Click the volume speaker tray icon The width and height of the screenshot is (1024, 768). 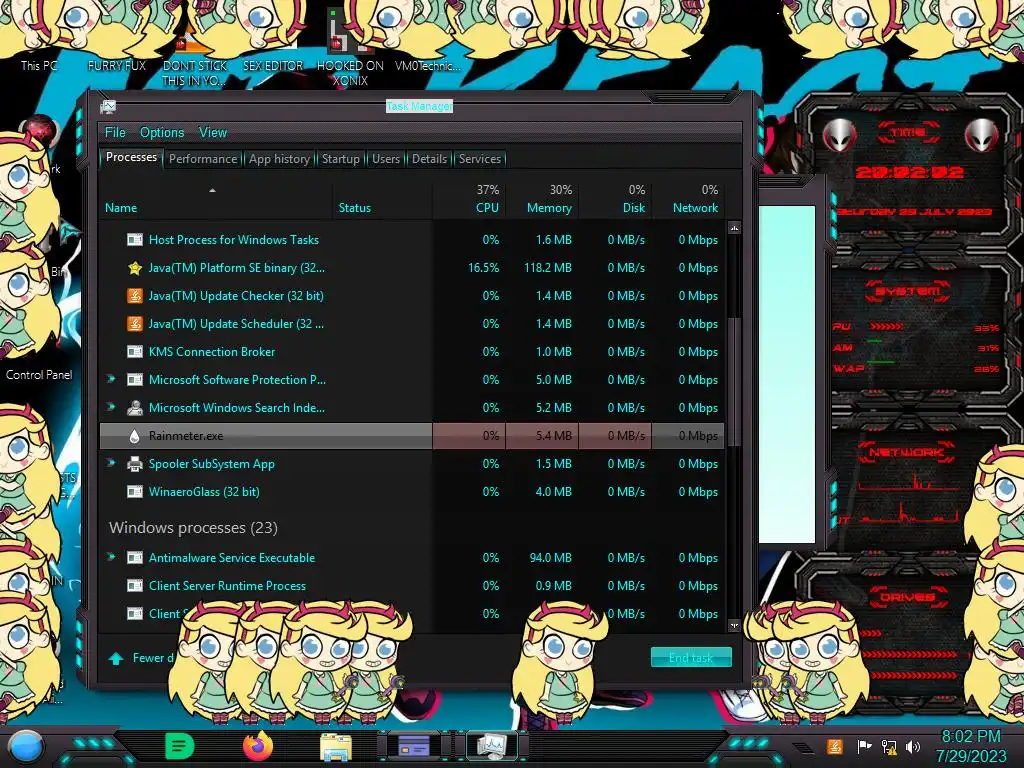pos(913,746)
